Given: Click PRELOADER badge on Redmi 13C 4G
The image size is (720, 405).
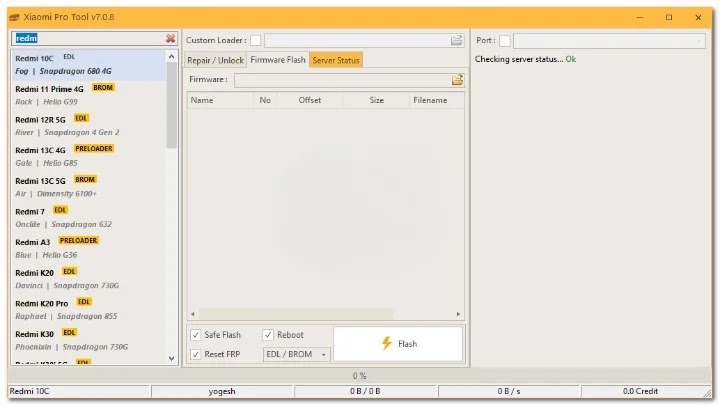Looking at the screenshot, I should [94, 149].
